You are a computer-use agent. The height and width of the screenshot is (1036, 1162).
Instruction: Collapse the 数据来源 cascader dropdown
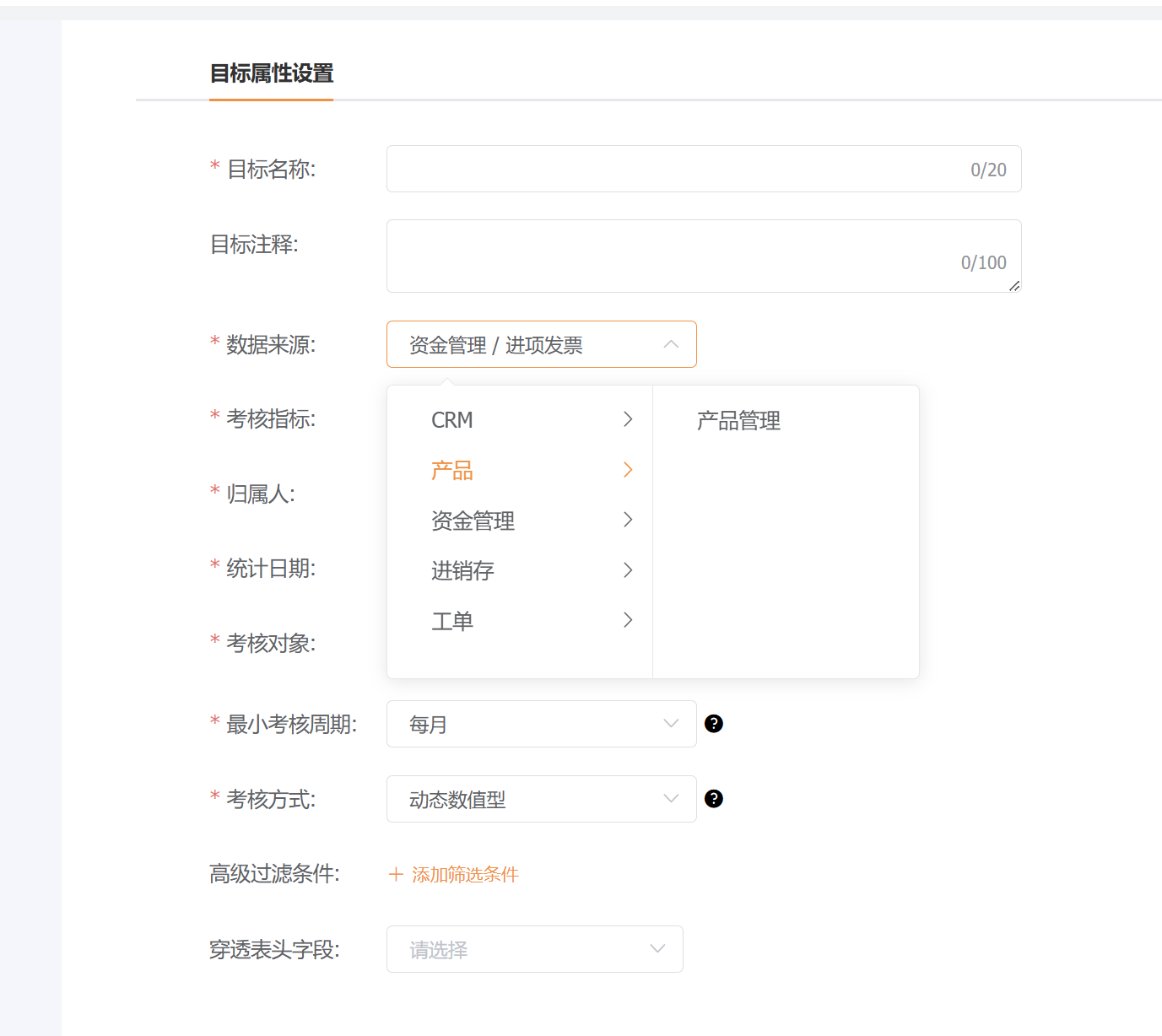click(671, 344)
